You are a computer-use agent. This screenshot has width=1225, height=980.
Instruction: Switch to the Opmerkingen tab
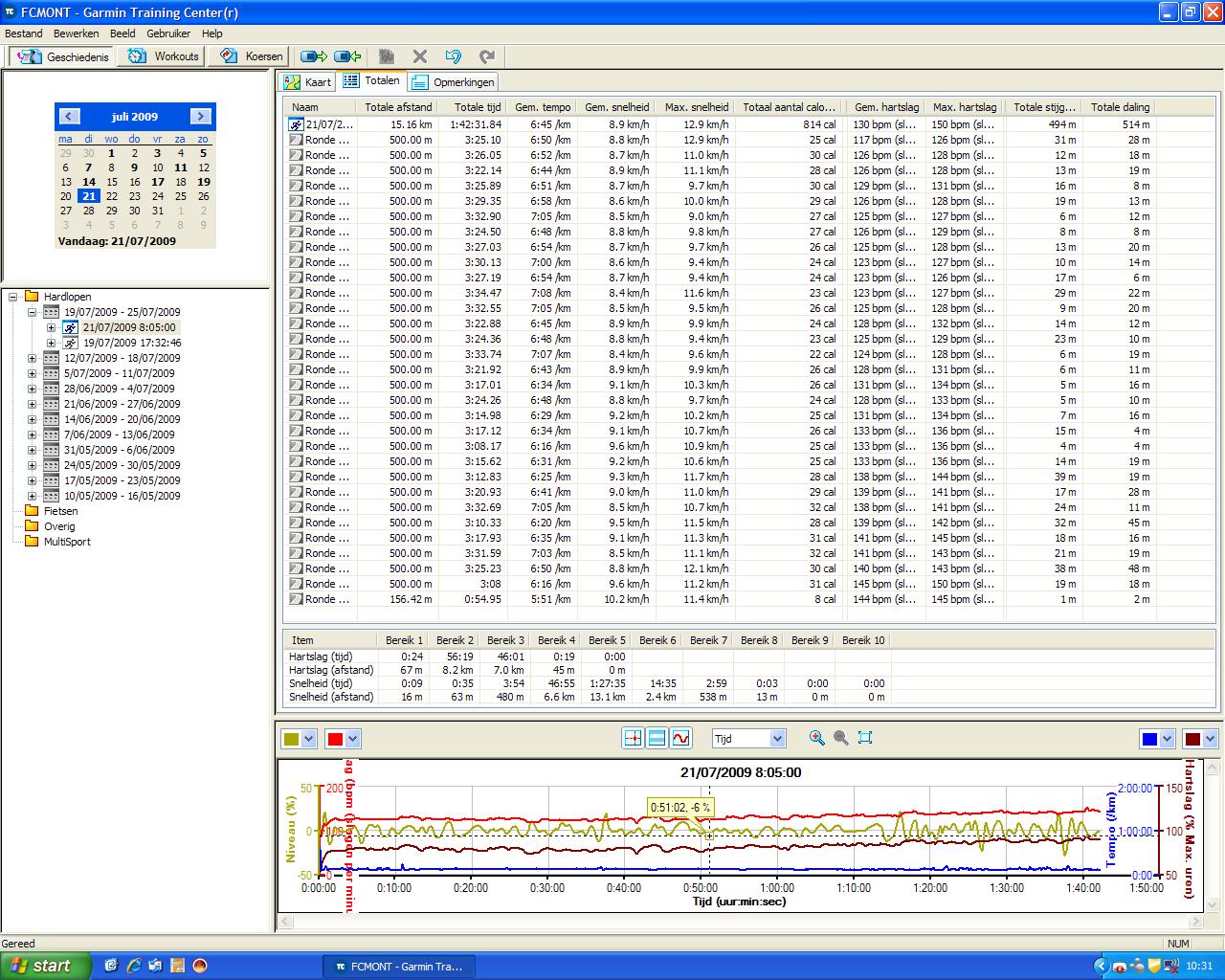coord(454,82)
